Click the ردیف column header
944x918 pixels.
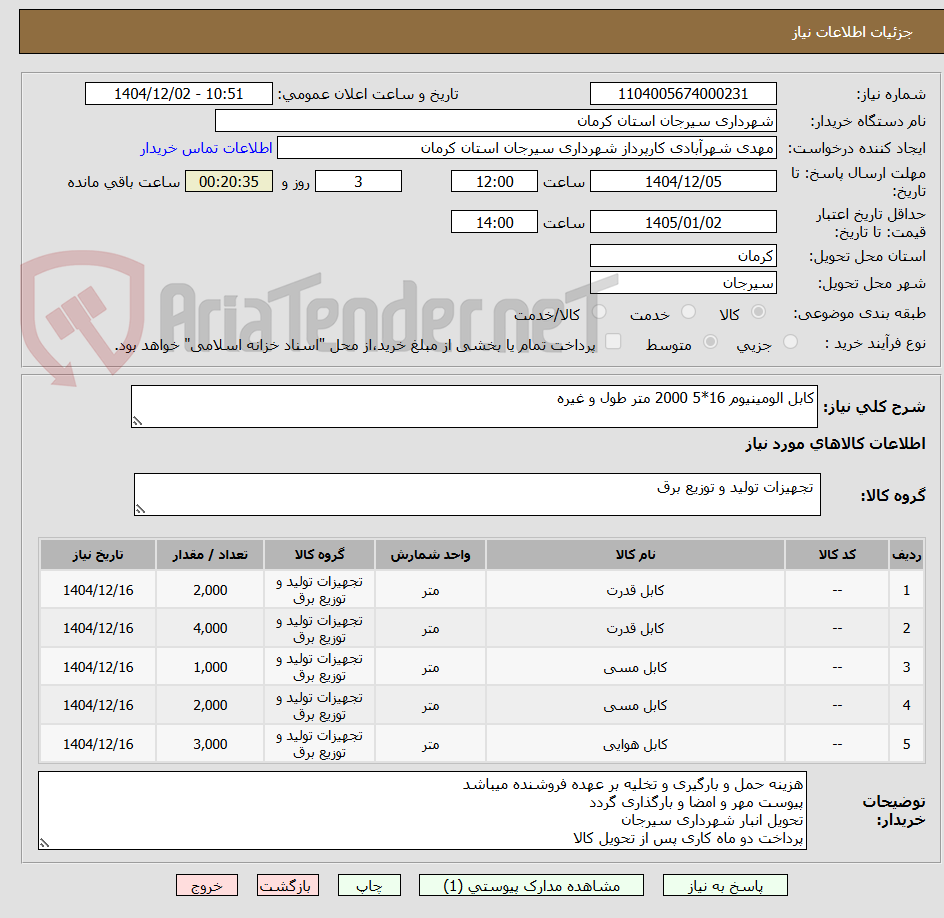[906, 554]
